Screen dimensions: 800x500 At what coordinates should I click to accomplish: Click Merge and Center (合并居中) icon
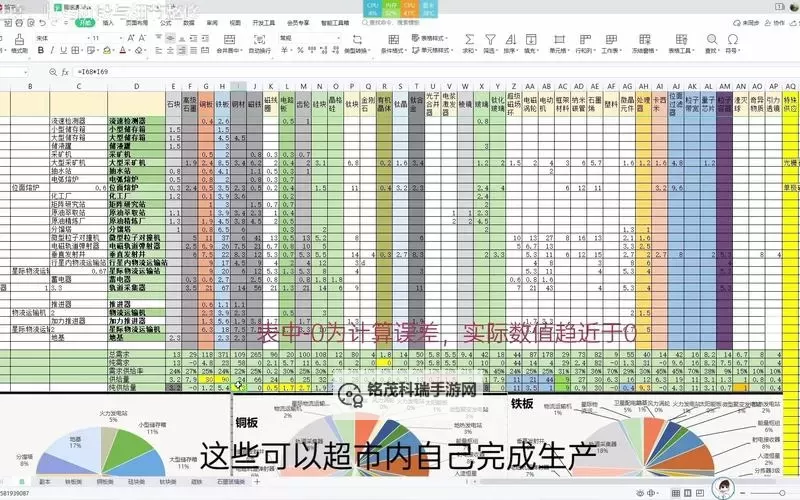[x=230, y=40]
